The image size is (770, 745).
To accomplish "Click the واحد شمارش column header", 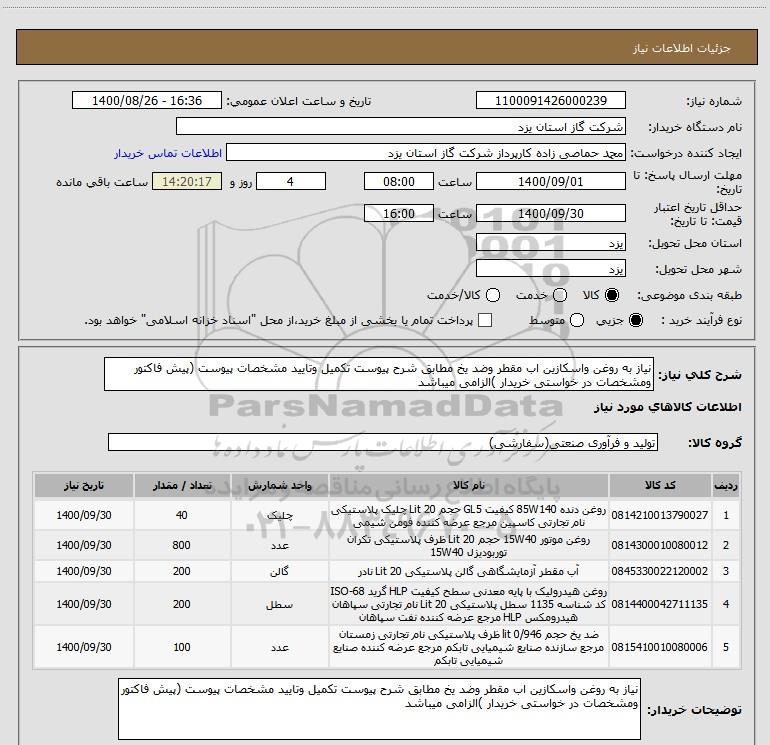I will coord(279,485).
